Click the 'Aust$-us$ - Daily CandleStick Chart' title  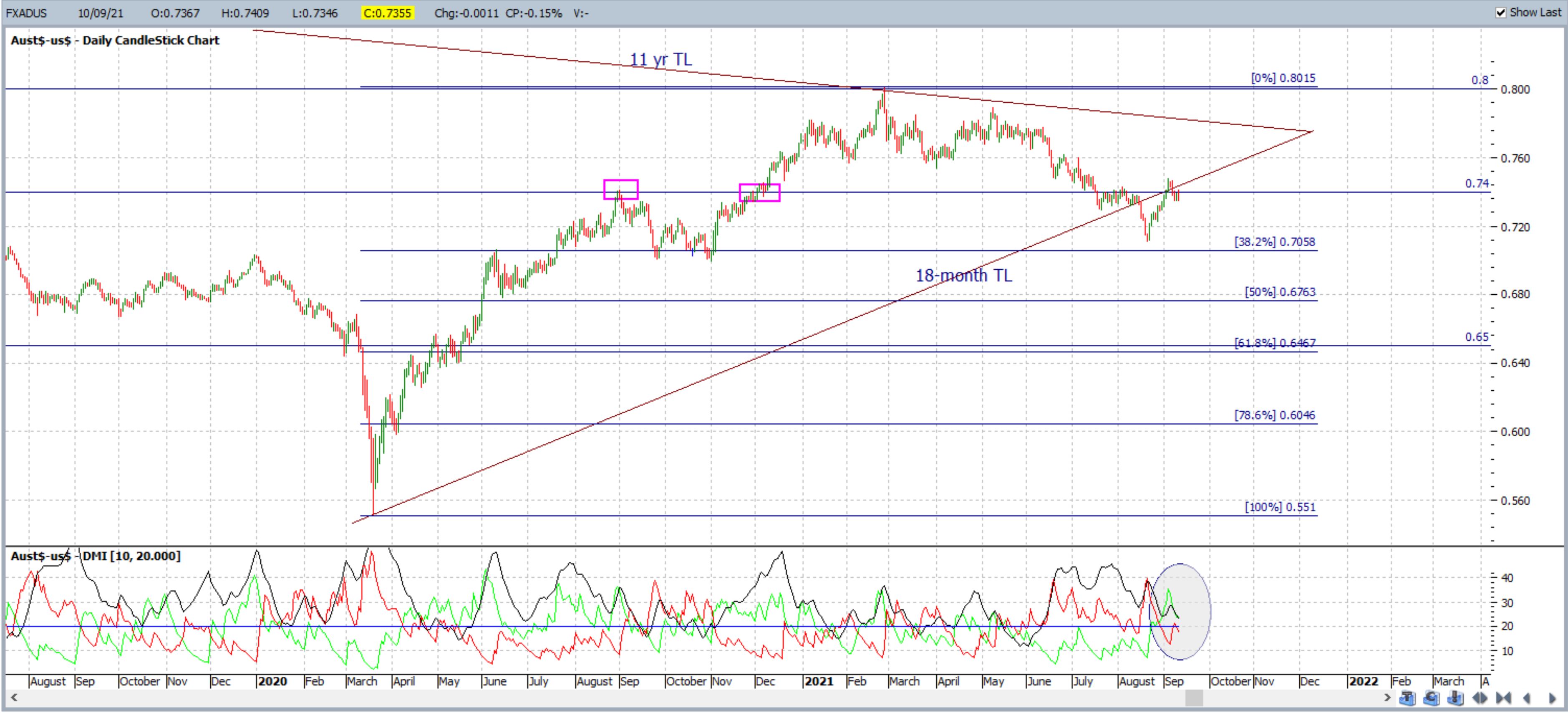115,40
